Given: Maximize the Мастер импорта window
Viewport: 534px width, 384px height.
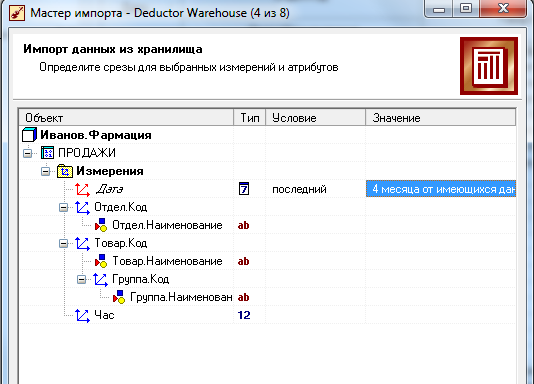Looking at the screenshot, I should point(466,8).
